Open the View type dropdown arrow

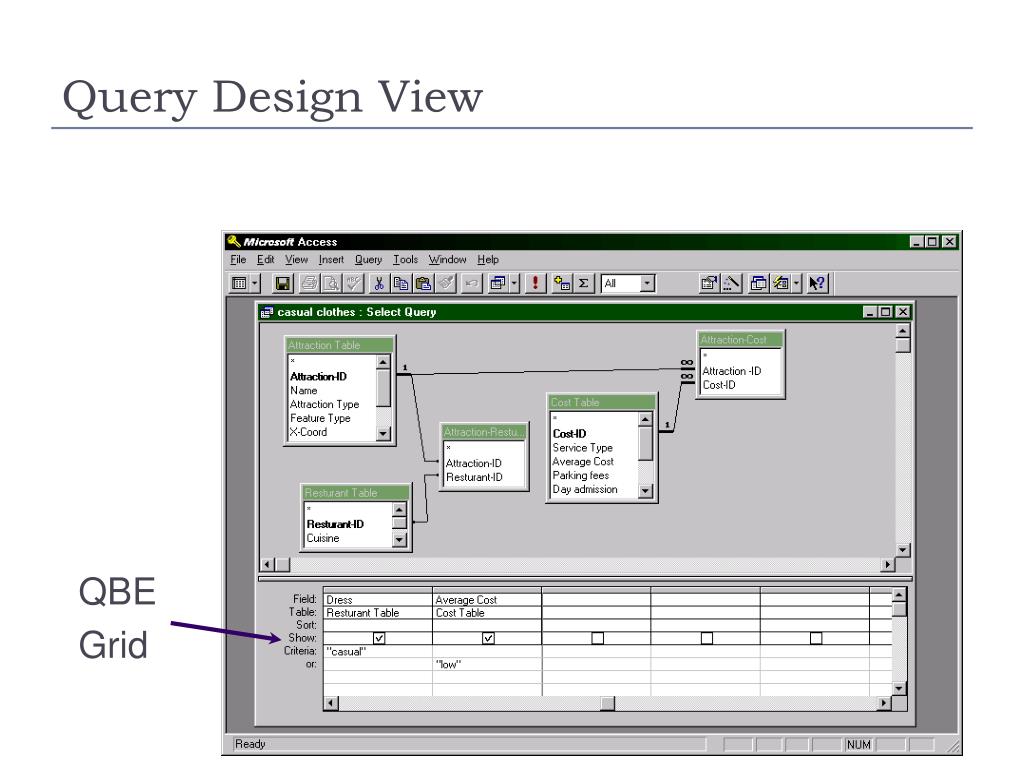(x=255, y=283)
